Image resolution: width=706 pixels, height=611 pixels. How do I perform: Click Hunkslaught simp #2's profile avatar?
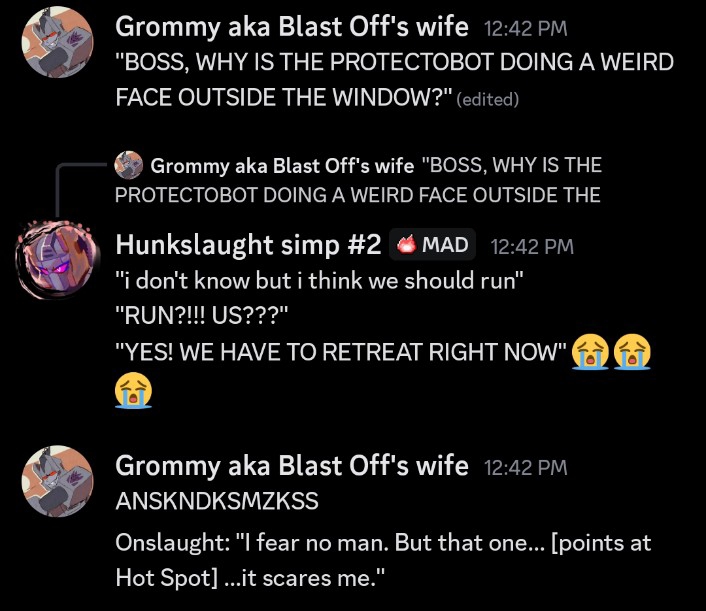58,258
